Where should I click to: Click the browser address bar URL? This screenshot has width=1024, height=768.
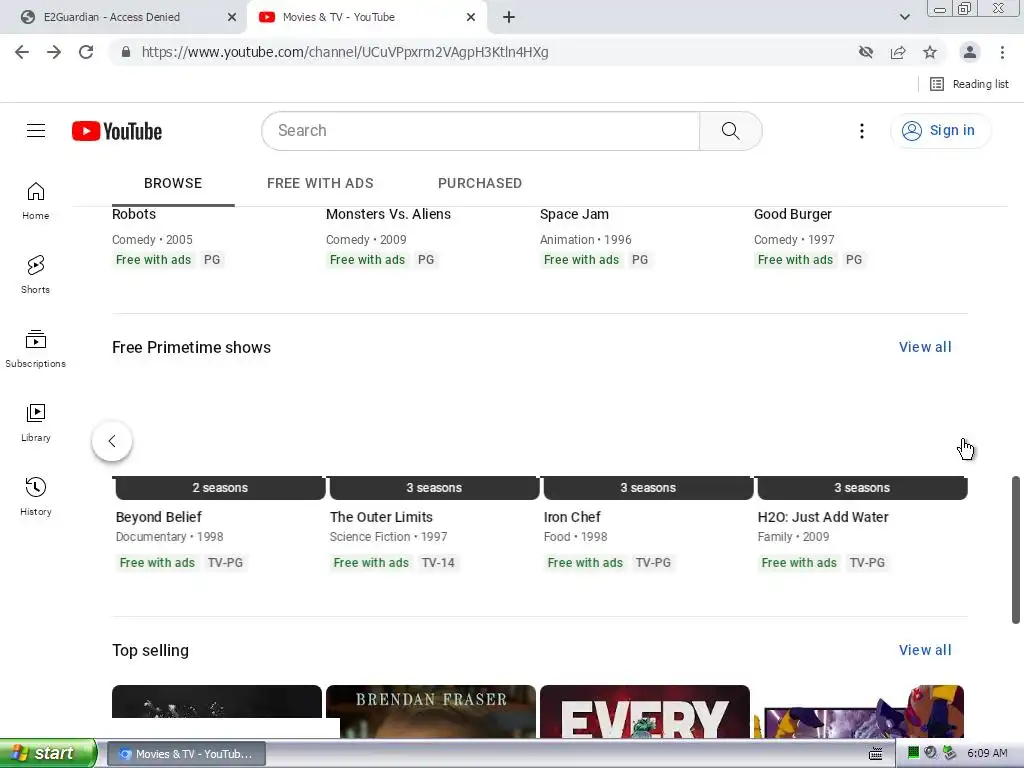click(345, 52)
